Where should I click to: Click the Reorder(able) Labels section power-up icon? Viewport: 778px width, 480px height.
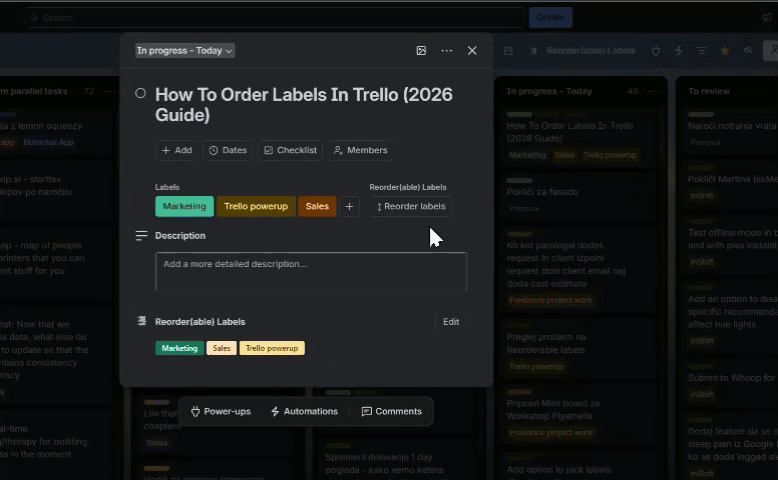click(x=141, y=321)
